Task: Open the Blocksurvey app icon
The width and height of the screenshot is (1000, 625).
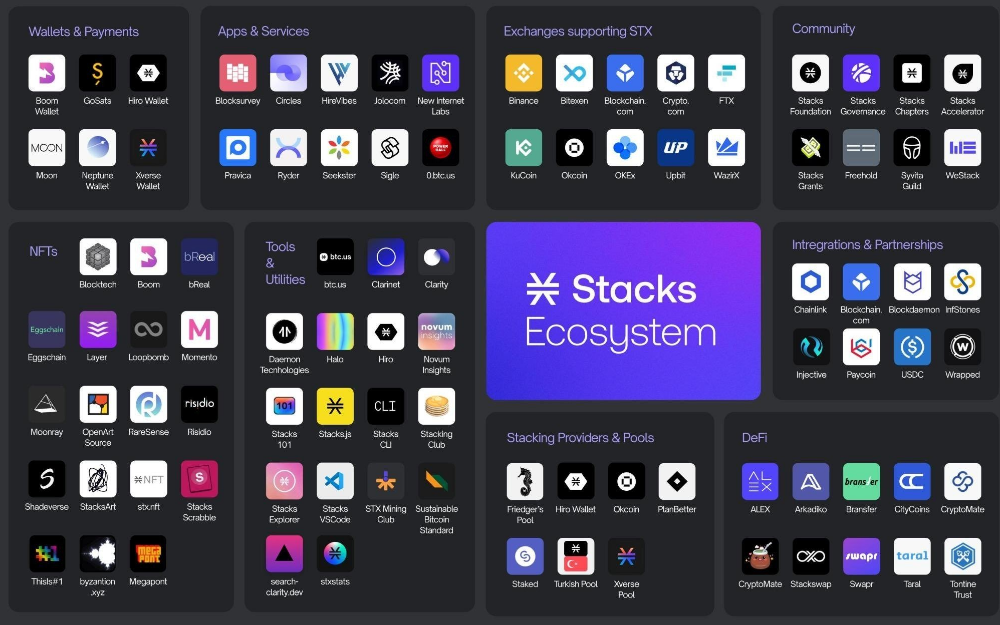Action: [x=238, y=73]
